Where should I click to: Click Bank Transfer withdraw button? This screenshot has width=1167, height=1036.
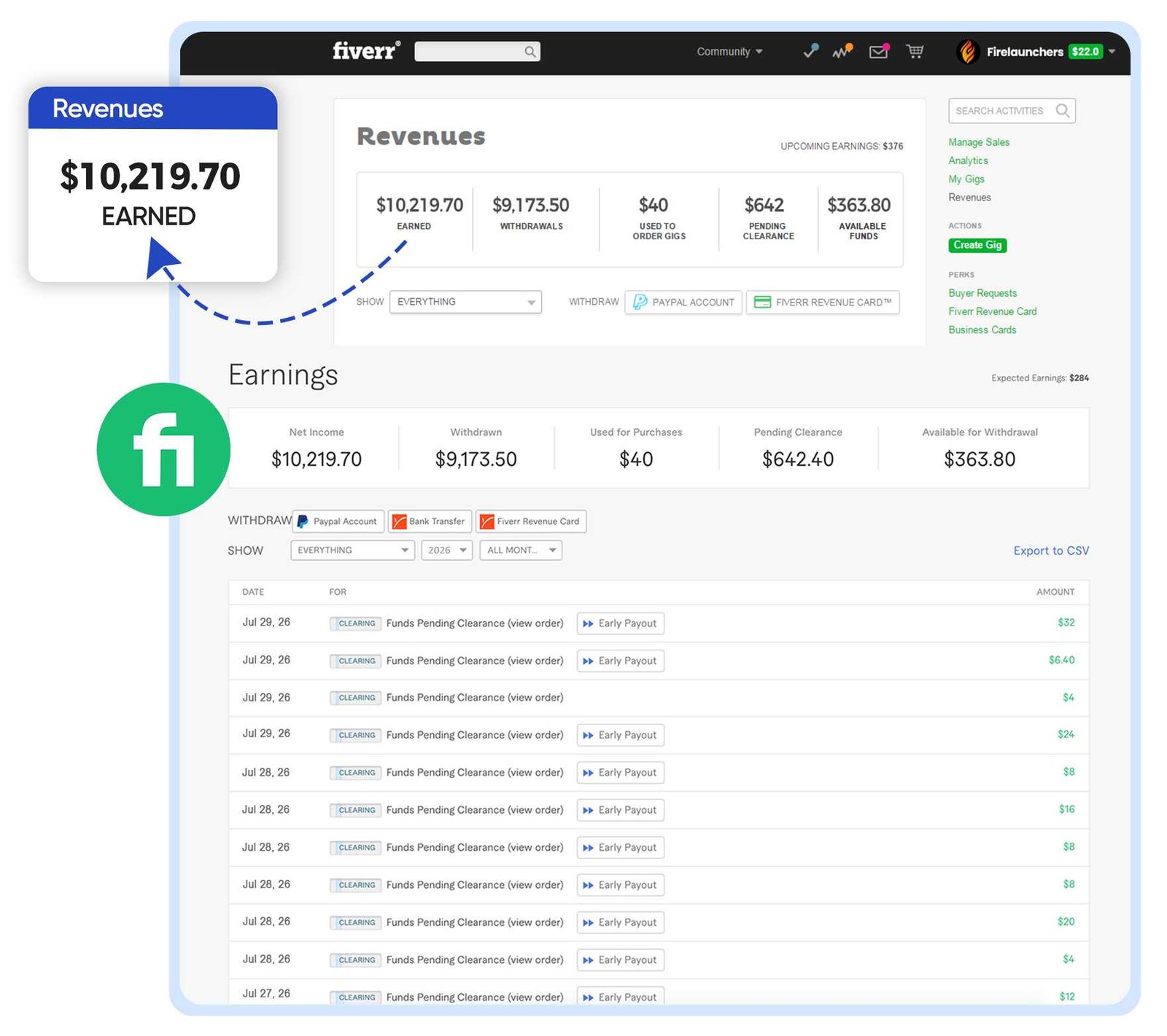pos(430,521)
